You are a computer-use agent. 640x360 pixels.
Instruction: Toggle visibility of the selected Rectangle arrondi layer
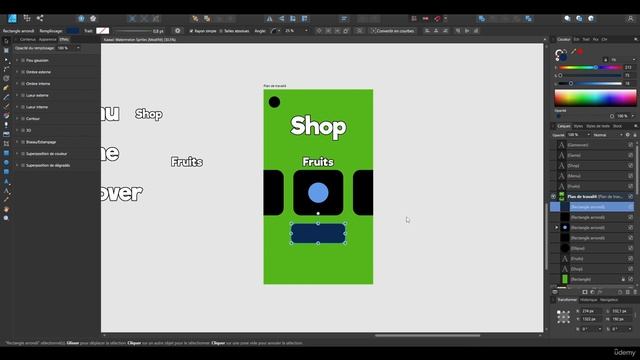click(631, 207)
